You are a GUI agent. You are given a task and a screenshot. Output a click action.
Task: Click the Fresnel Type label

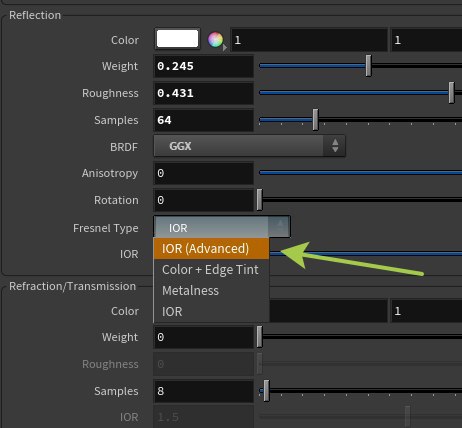(106, 228)
